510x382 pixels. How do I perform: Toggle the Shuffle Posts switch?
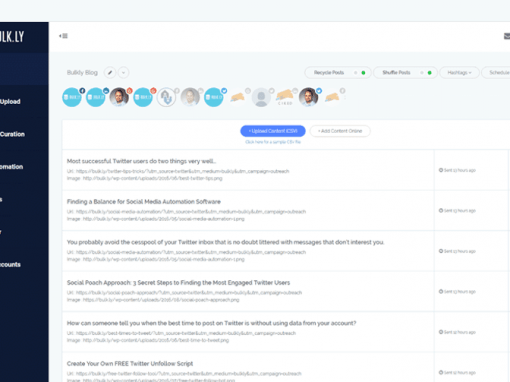426,73
